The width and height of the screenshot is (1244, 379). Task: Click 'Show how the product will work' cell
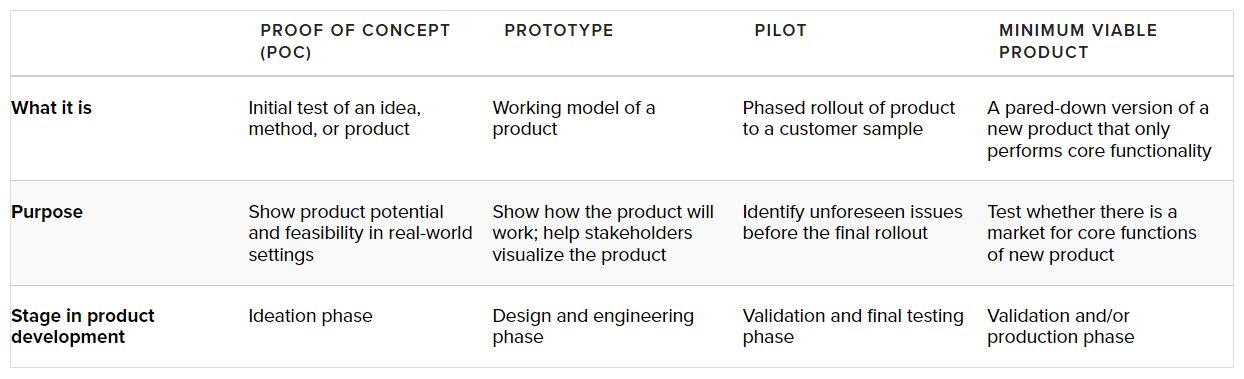click(603, 233)
